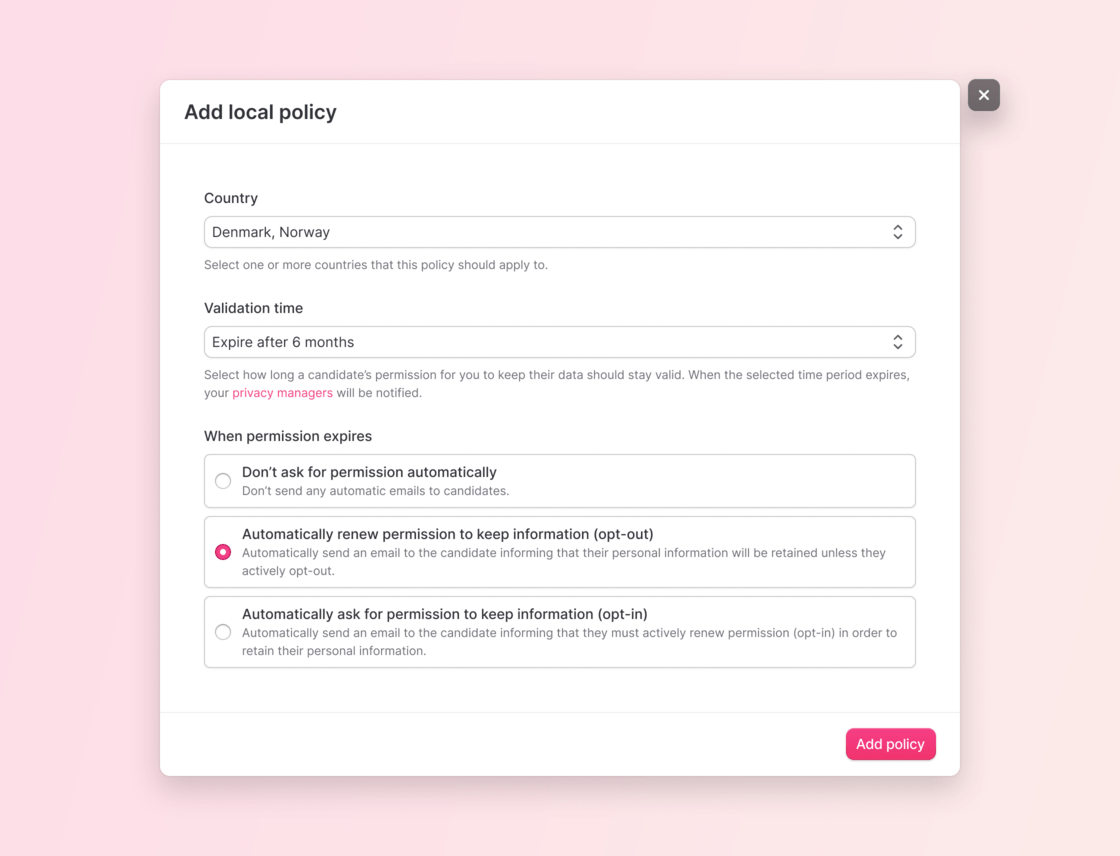Select the opt-in ask for permission radio button
The height and width of the screenshot is (856, 1120).
click(x=223, y=632)
